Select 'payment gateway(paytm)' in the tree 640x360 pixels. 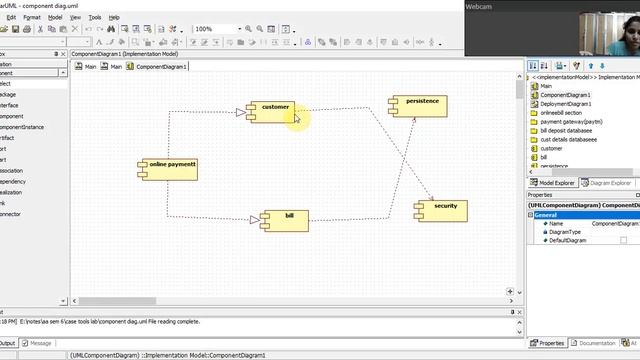coord(571,122)
